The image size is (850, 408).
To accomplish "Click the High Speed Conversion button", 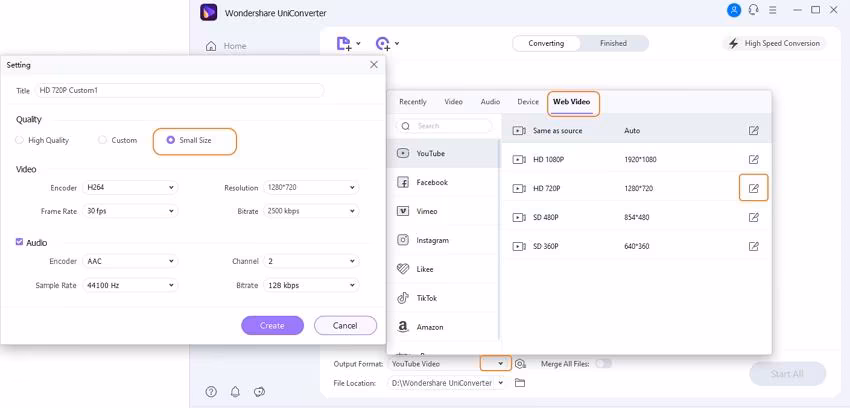I will (774, 43).
